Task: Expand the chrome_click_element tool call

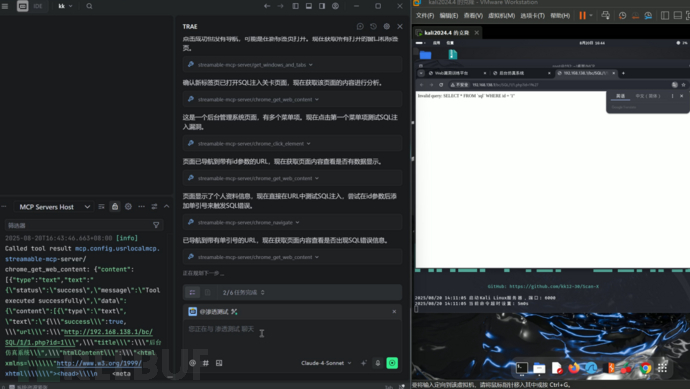Action: click(x=292, y=143)
